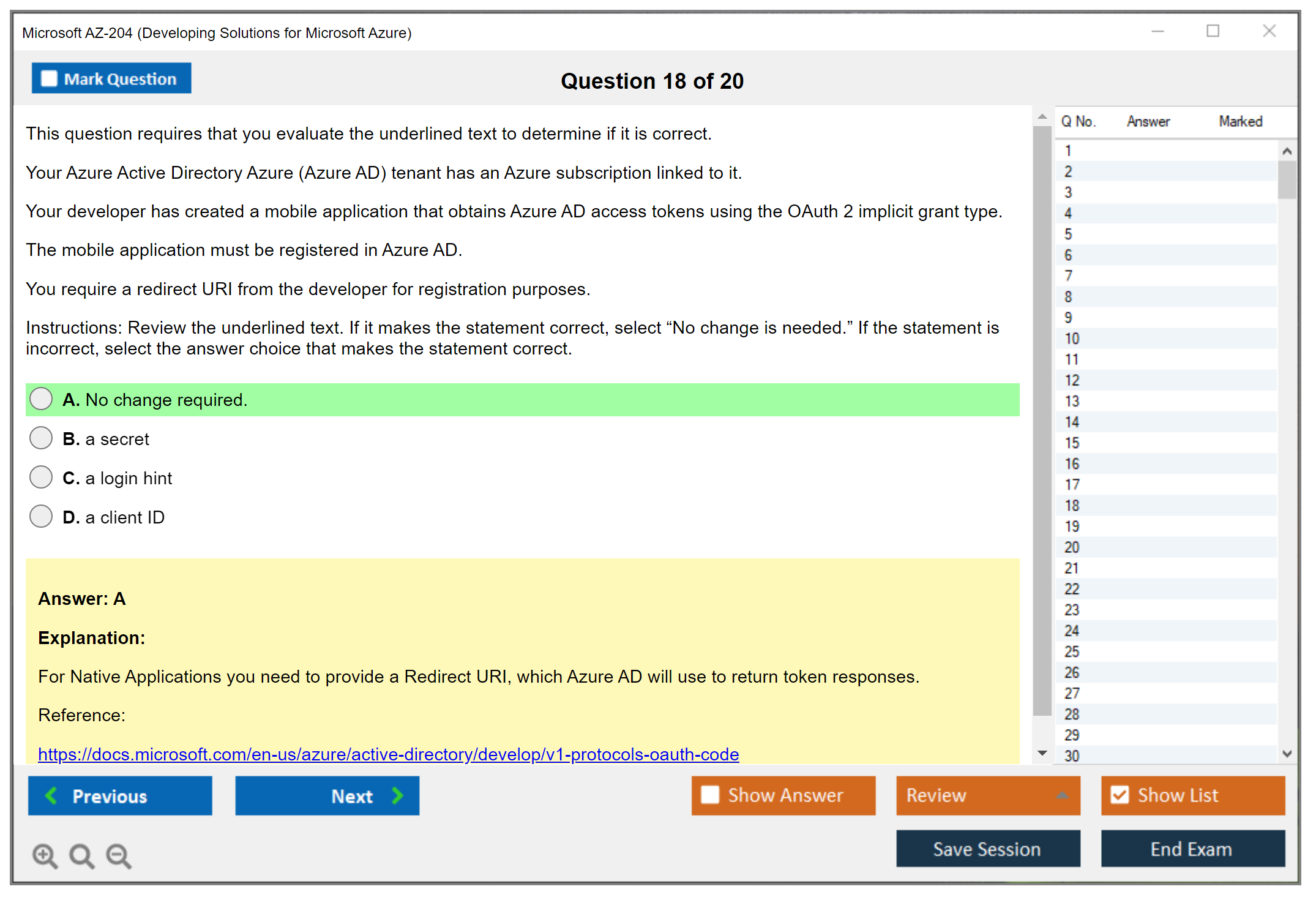Open the docs.microsoft.com reference link
This screenshot has height=900, width=1316.
[388, 754]
